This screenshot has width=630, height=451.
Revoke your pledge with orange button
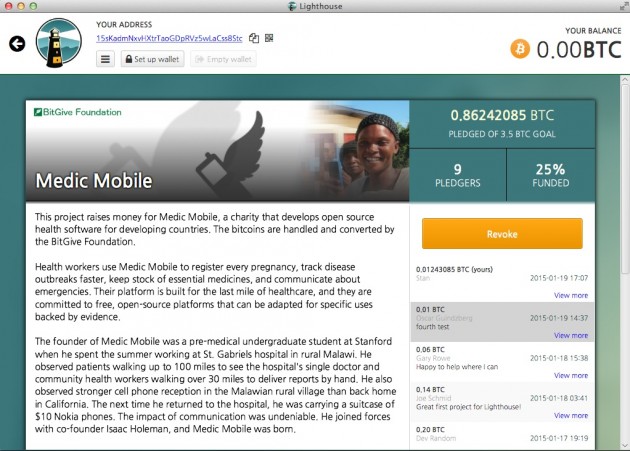(x=502, y=234)
